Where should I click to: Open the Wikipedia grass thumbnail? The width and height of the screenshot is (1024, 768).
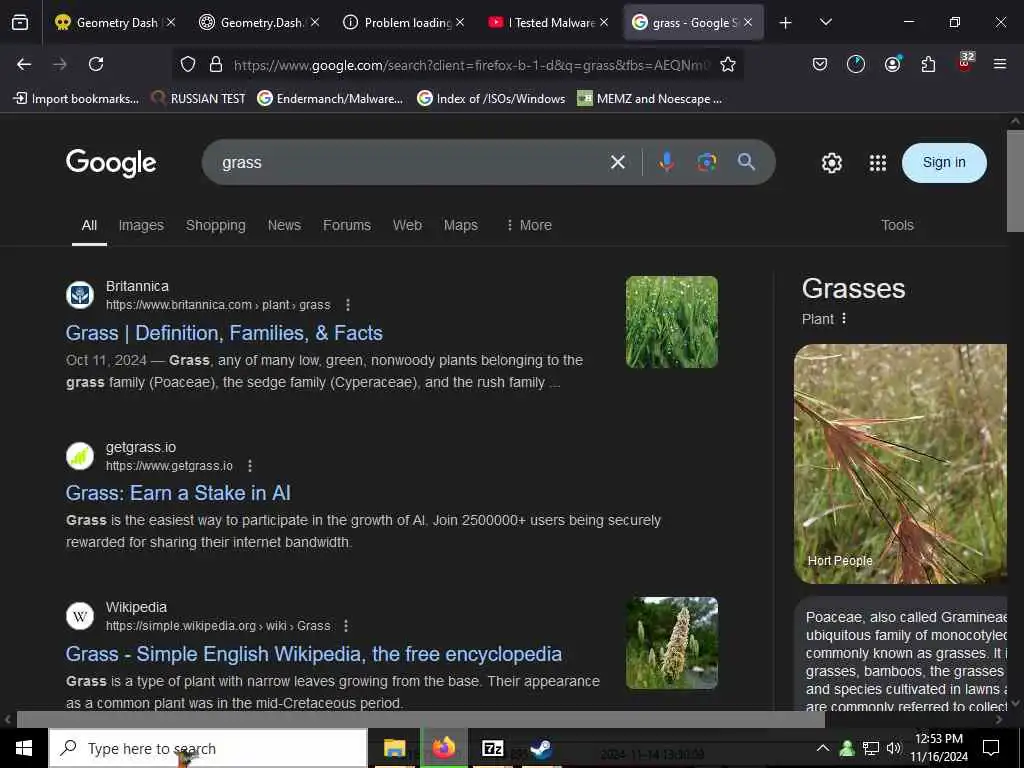tap(671, 643)
